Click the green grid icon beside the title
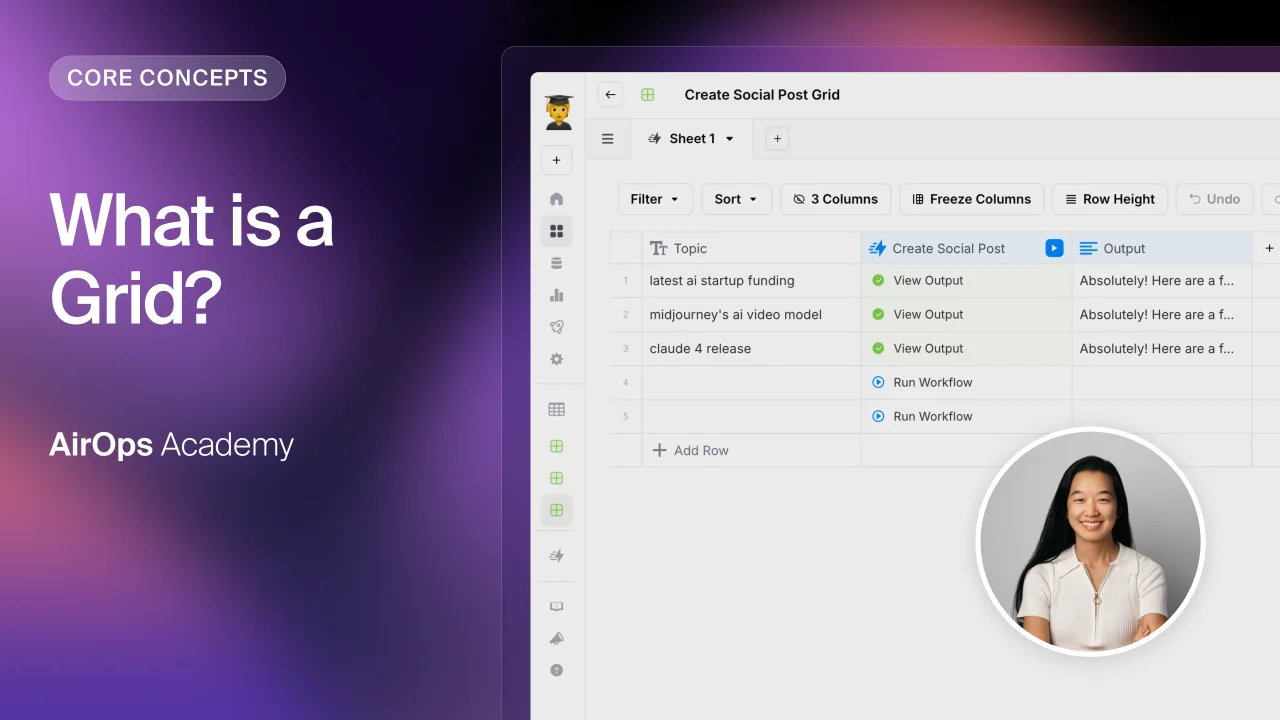This screenshot has height=720, width=1280. tap(648, 95)
